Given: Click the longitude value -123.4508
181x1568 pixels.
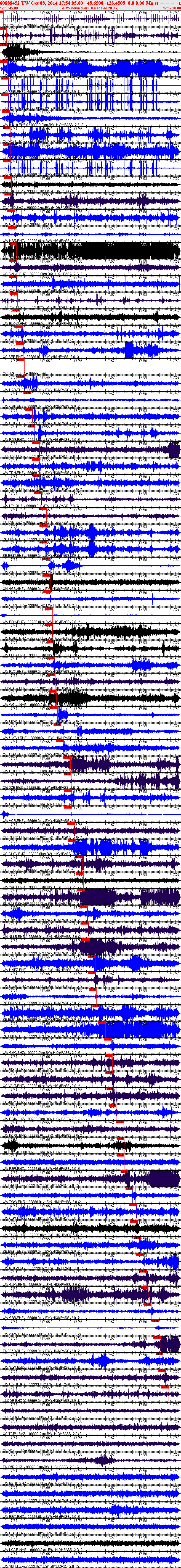Looking at the screenshot, I should [115, 3].
